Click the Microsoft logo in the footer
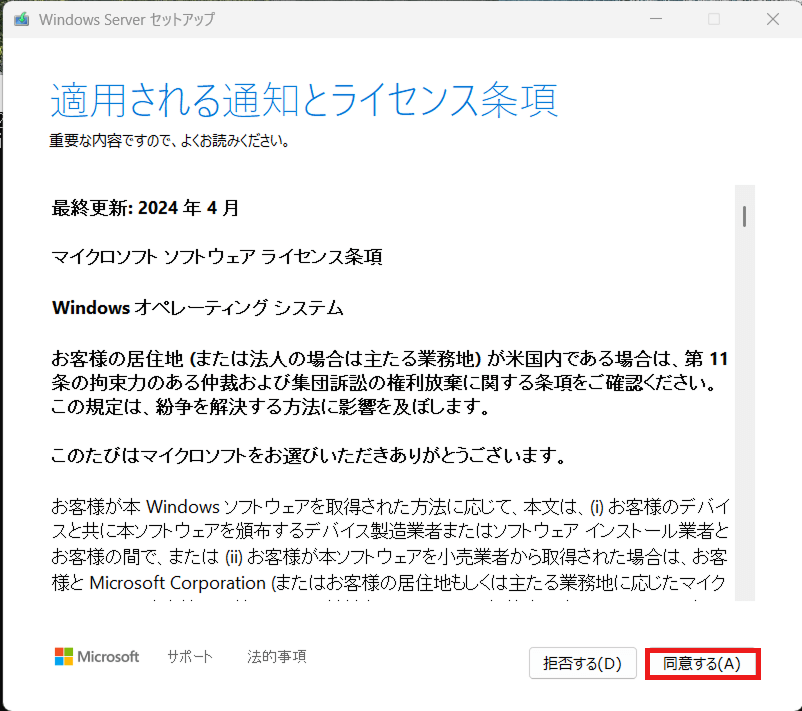 point(97,656)
